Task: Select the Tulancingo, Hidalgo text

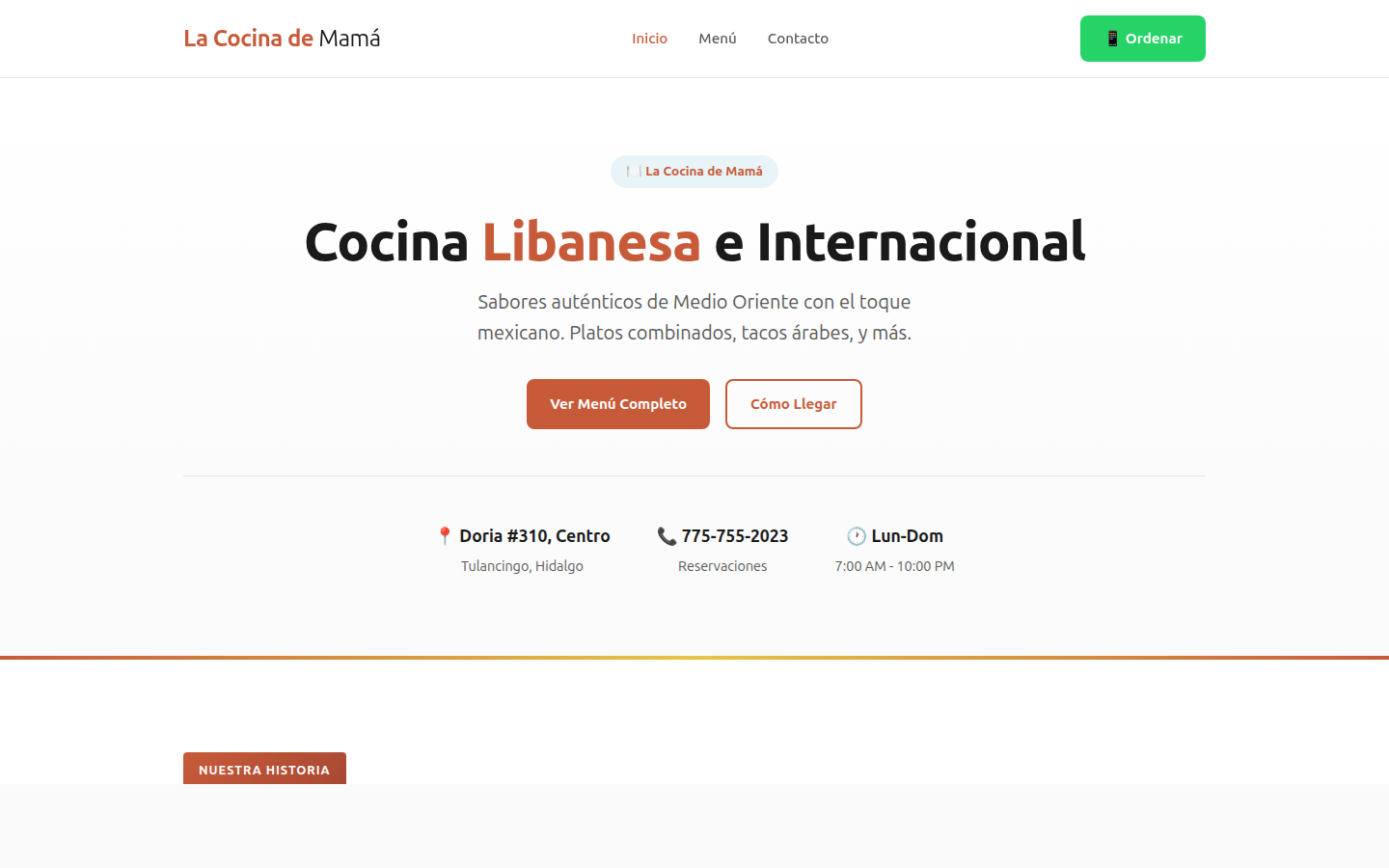Action: pos(522,566)
